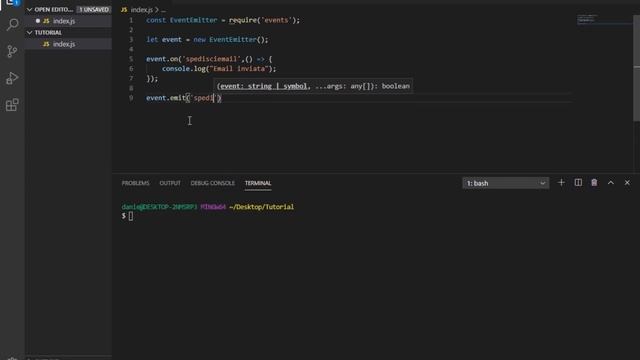Viewport: 640px width, 360px height.
Task: Click the 'require' call on line 1
Action: 243,20
